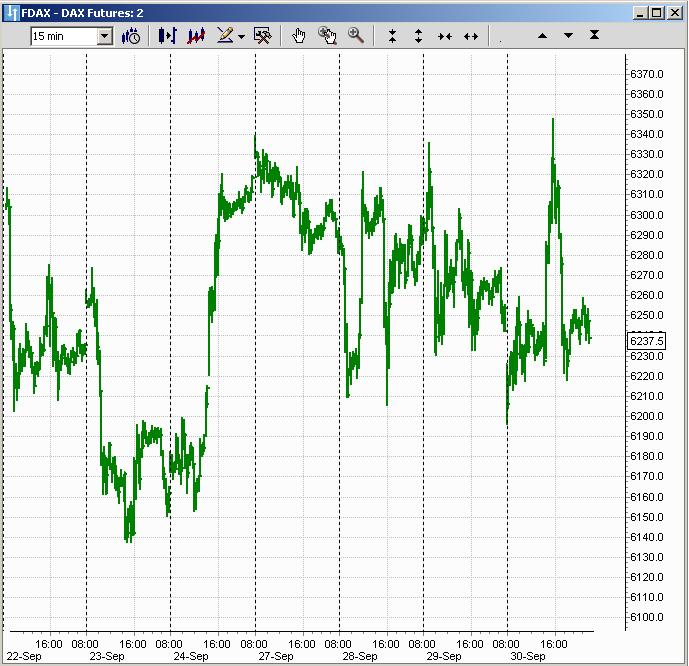Image resolution: width=689 pixels, height=666 pixels.
Task: Open chart properties hammer icon
Action: click(262, 36)
